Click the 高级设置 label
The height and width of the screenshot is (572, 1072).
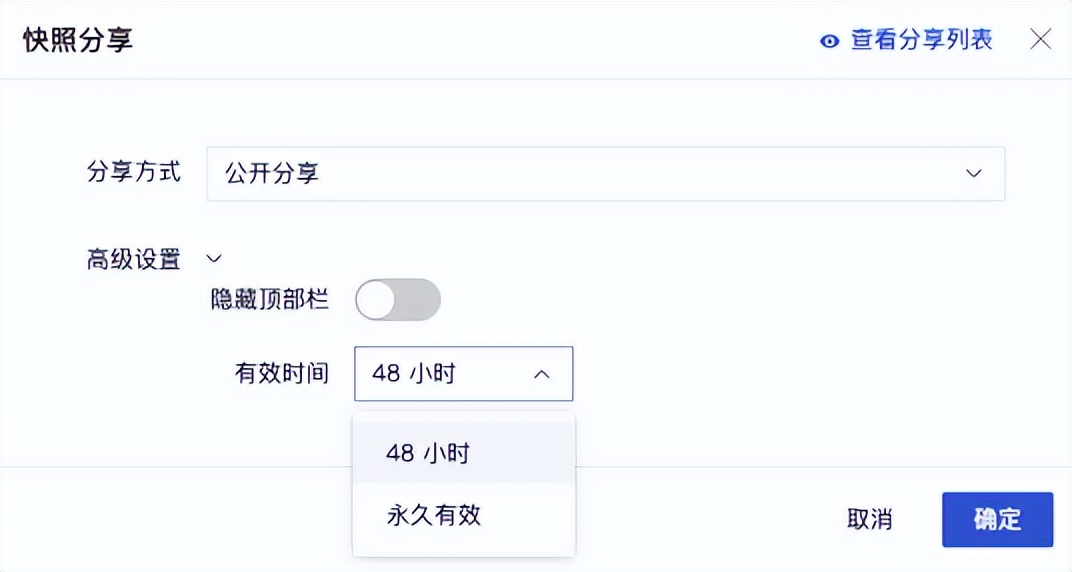click(x=134, y=259)
